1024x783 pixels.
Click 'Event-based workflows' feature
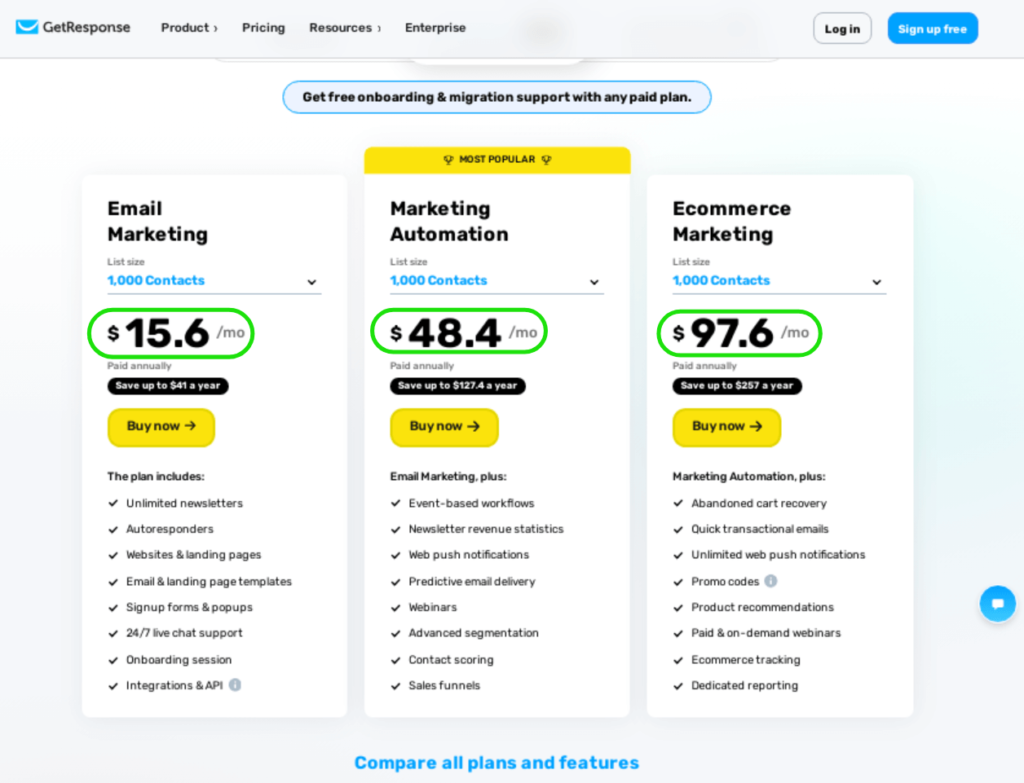472,503
